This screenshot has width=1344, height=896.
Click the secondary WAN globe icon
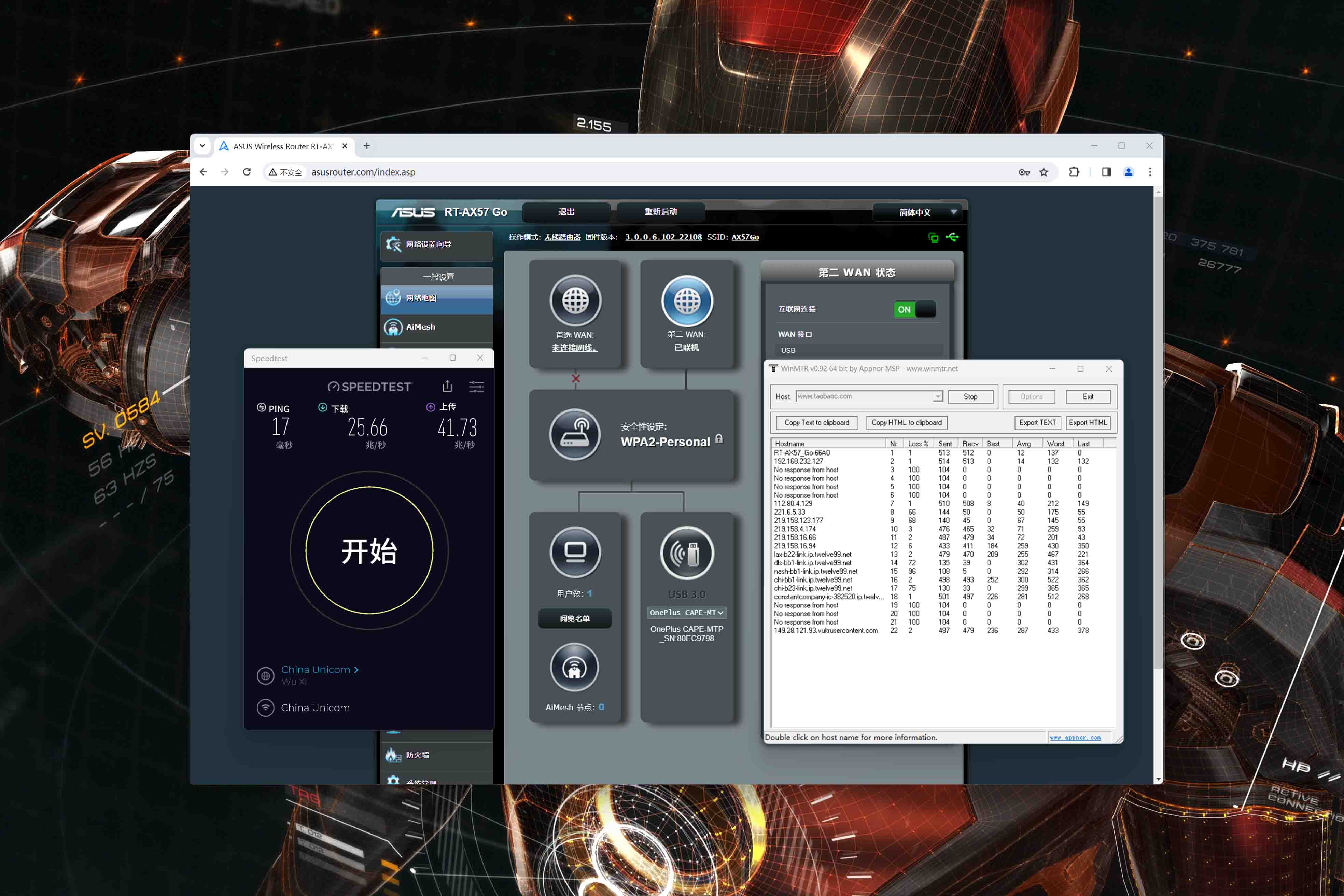coord(687,300)
